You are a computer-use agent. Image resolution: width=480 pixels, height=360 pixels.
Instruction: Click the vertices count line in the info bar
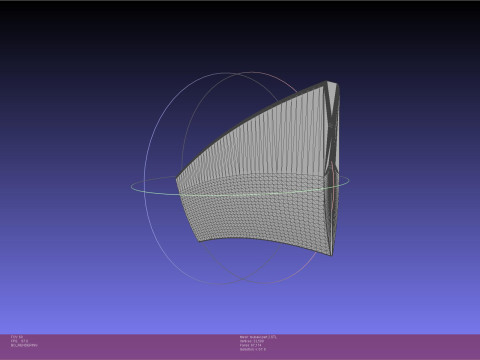click(252, 341)
